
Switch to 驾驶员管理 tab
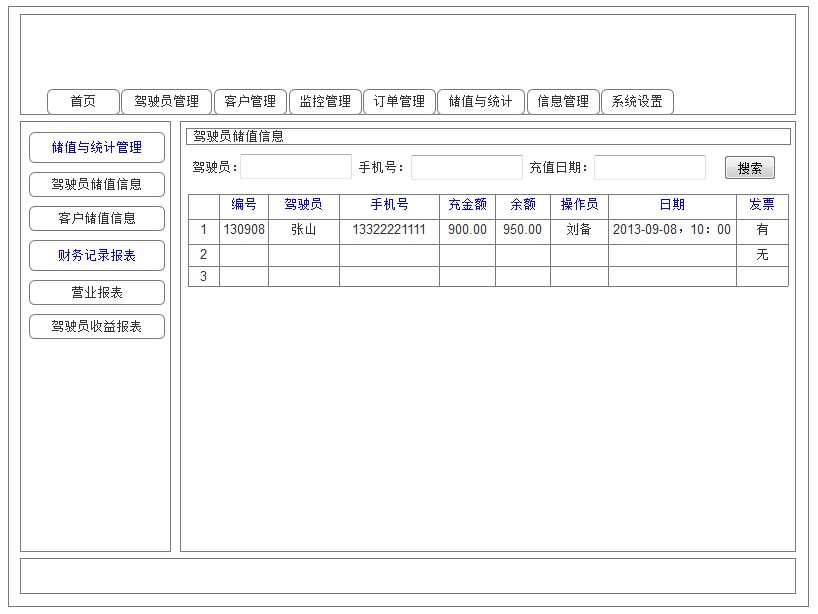(x=166, y=101)
